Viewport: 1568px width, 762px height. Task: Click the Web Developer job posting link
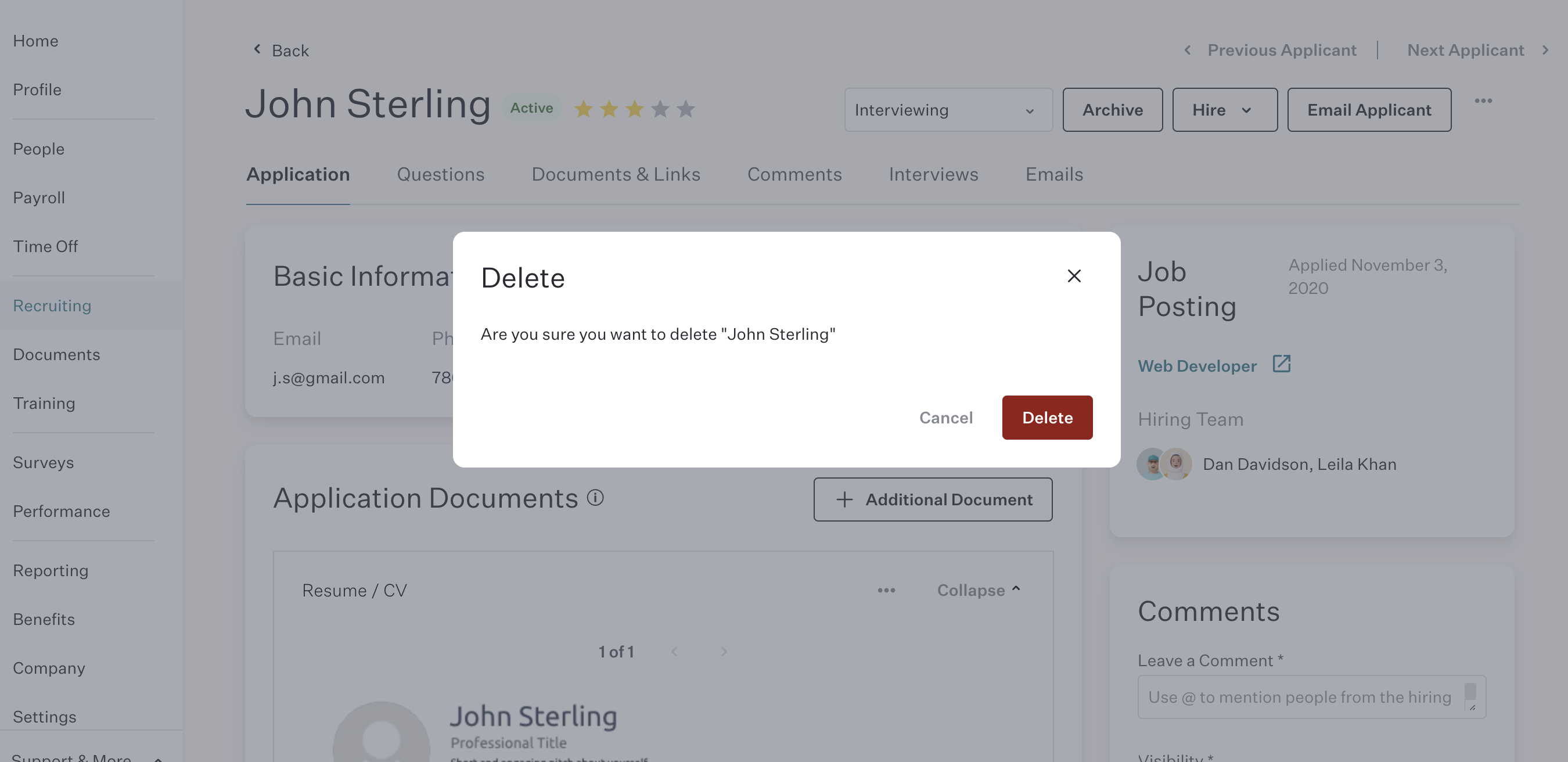[x=1197, y=366]
